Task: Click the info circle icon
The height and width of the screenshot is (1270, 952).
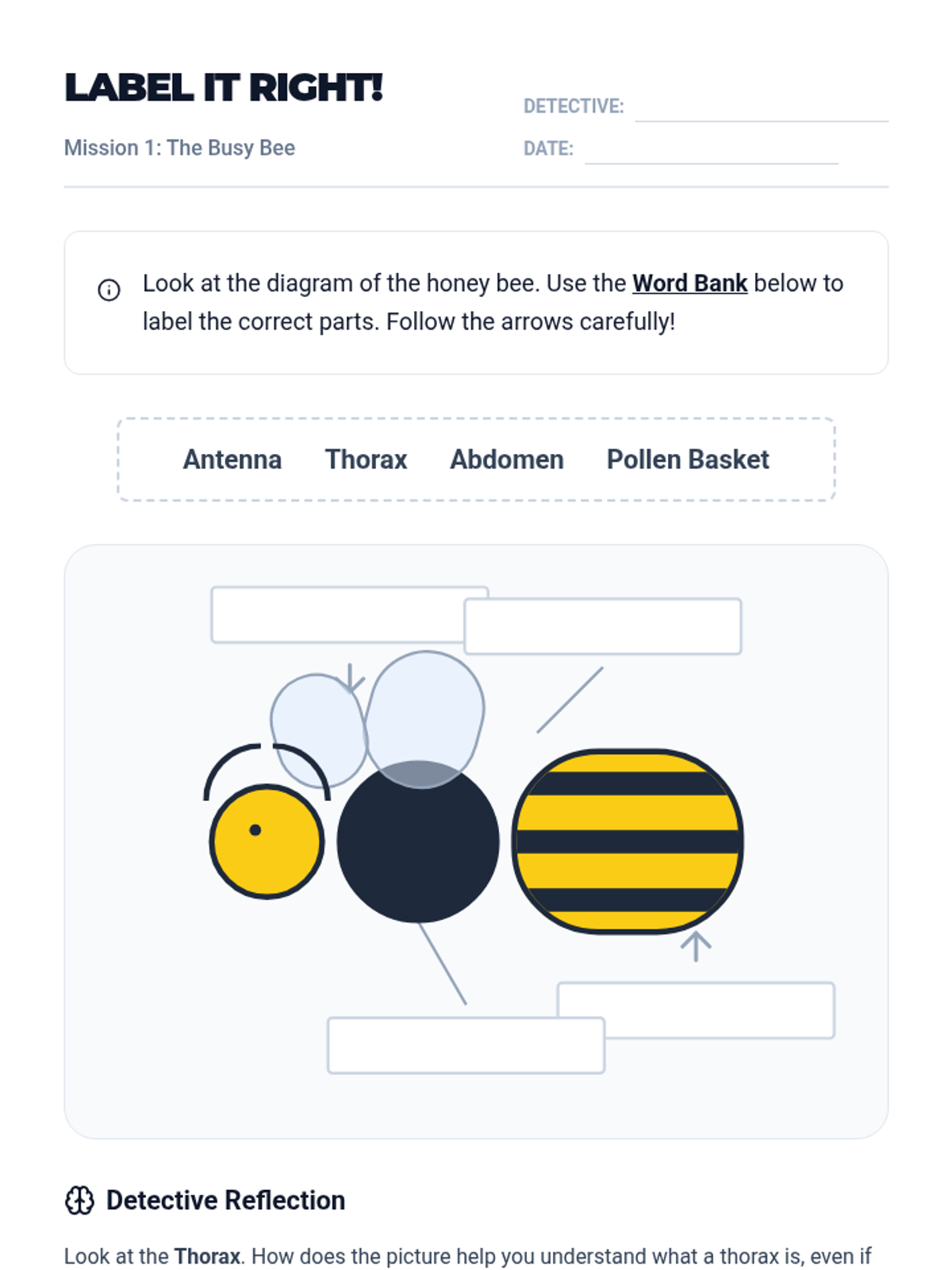Action: [x=109, y=290]
